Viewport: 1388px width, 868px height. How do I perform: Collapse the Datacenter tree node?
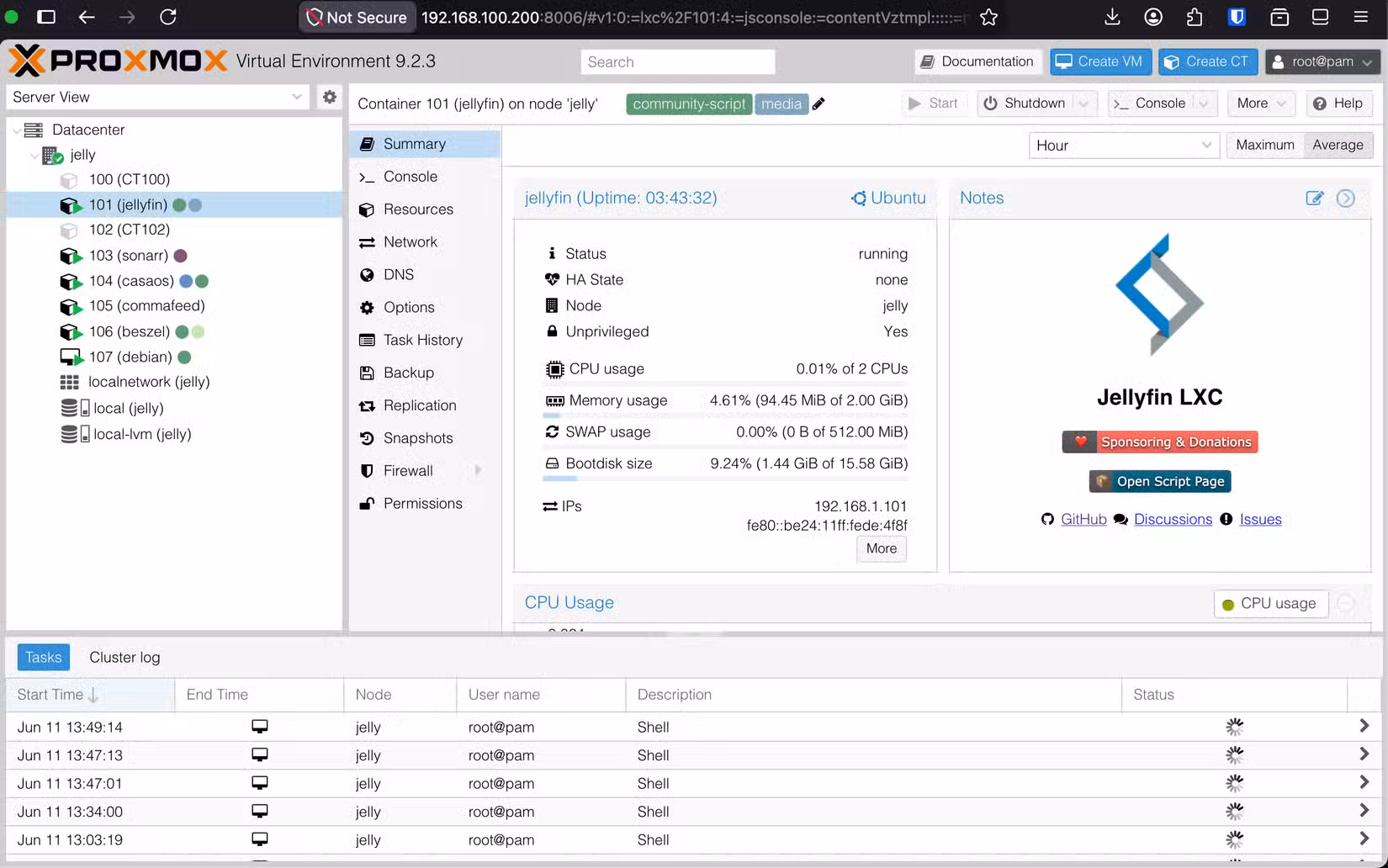coord(17,130)
